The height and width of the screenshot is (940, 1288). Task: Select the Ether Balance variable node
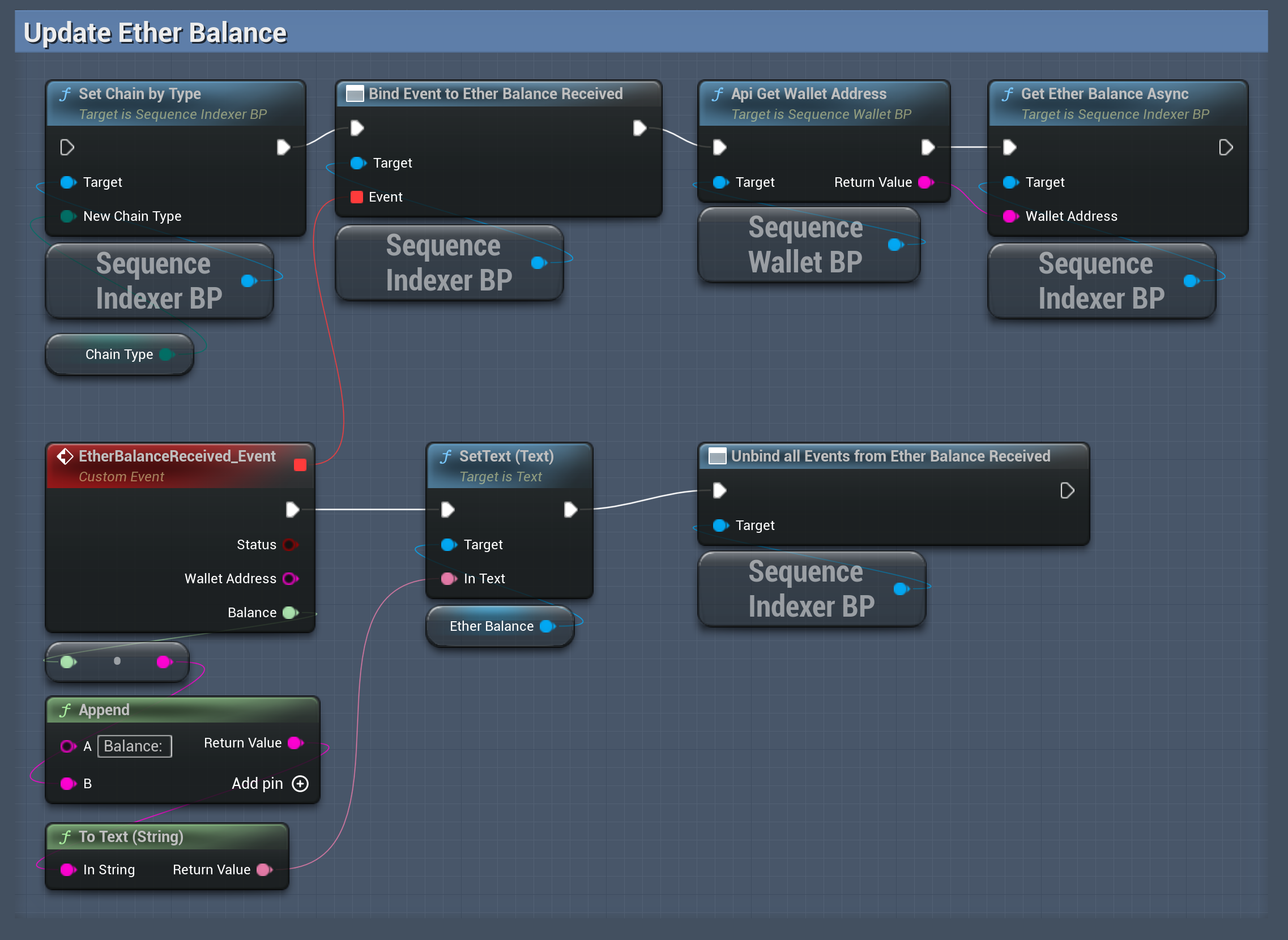pyautogui.click(x=491, y=626)
